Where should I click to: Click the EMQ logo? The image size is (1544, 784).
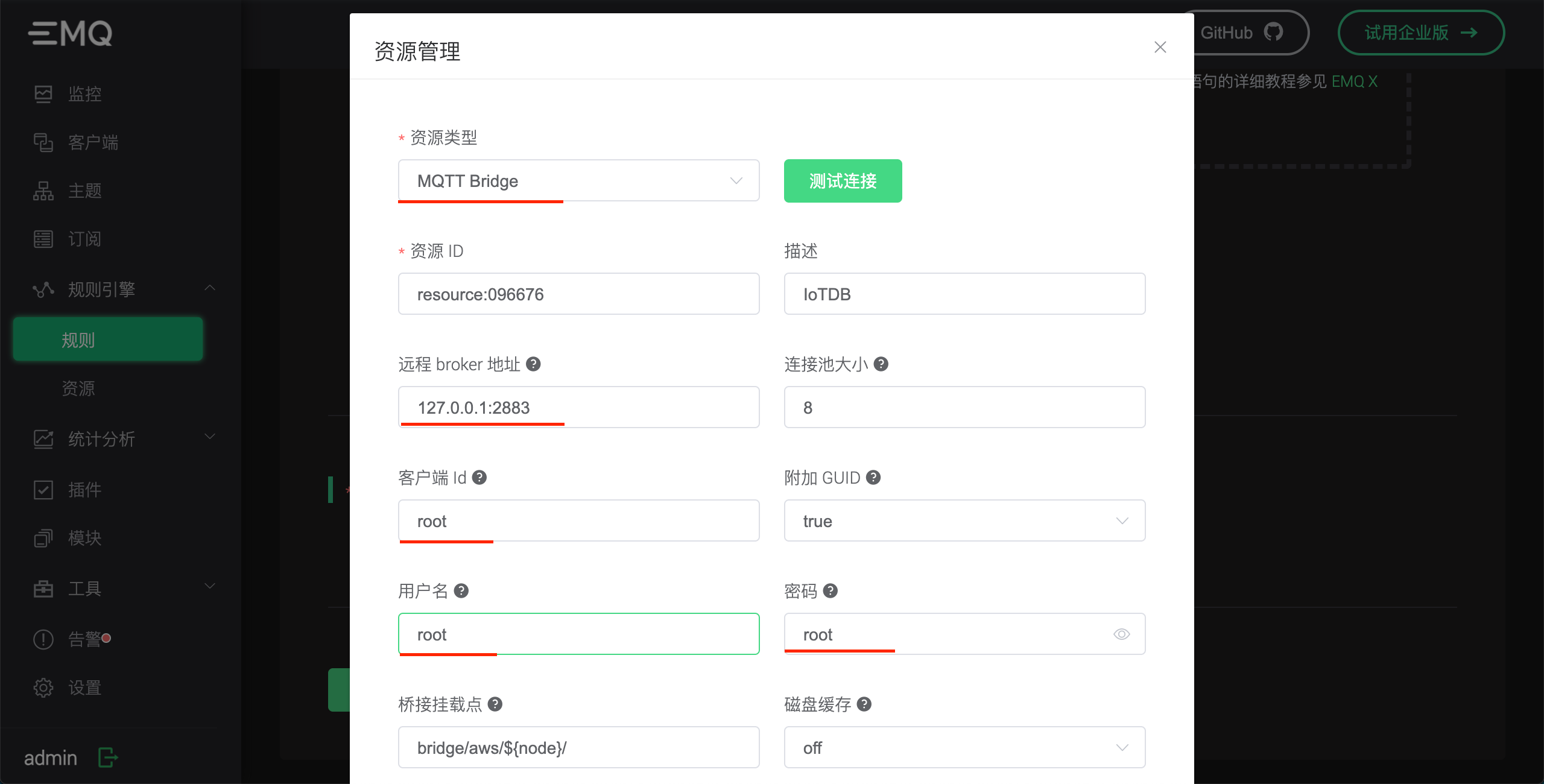[x=71, y=33]
